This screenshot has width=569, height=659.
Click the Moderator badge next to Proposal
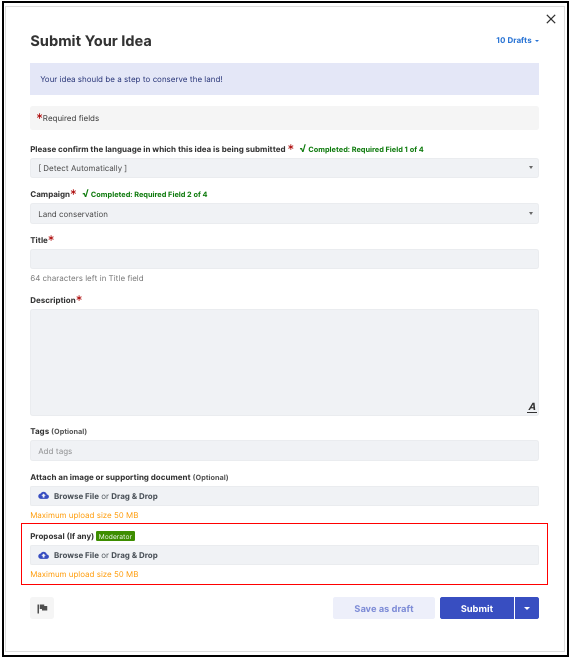tap(116, 536)
